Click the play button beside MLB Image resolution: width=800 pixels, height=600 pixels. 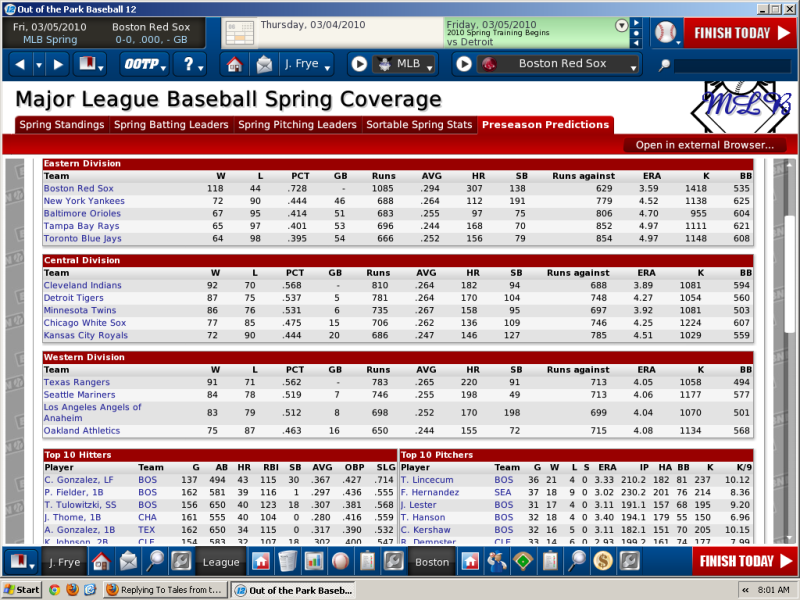(x=359, y=64)
